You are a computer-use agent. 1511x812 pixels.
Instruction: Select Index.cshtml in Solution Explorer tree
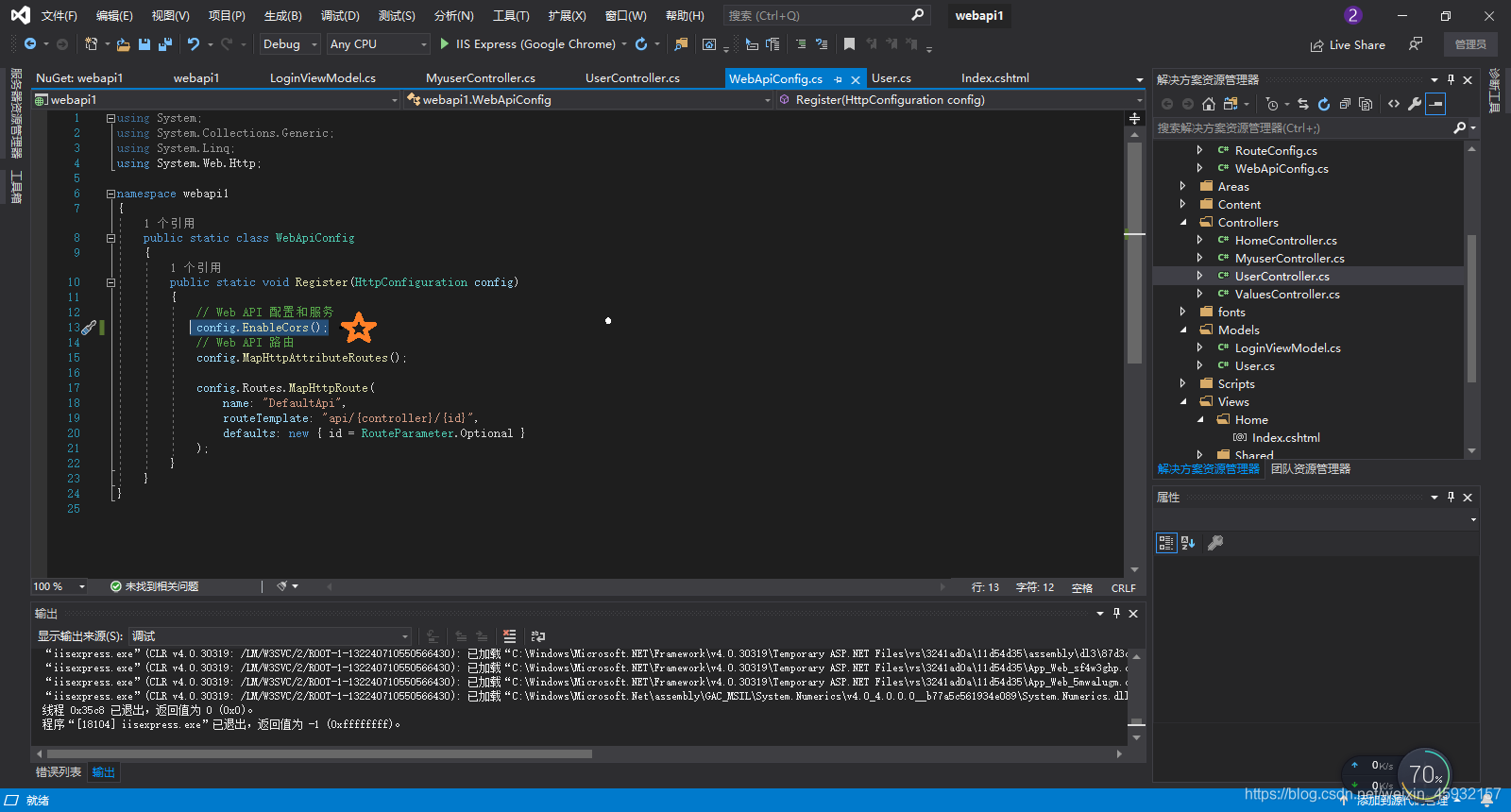tap(1285, 437)
